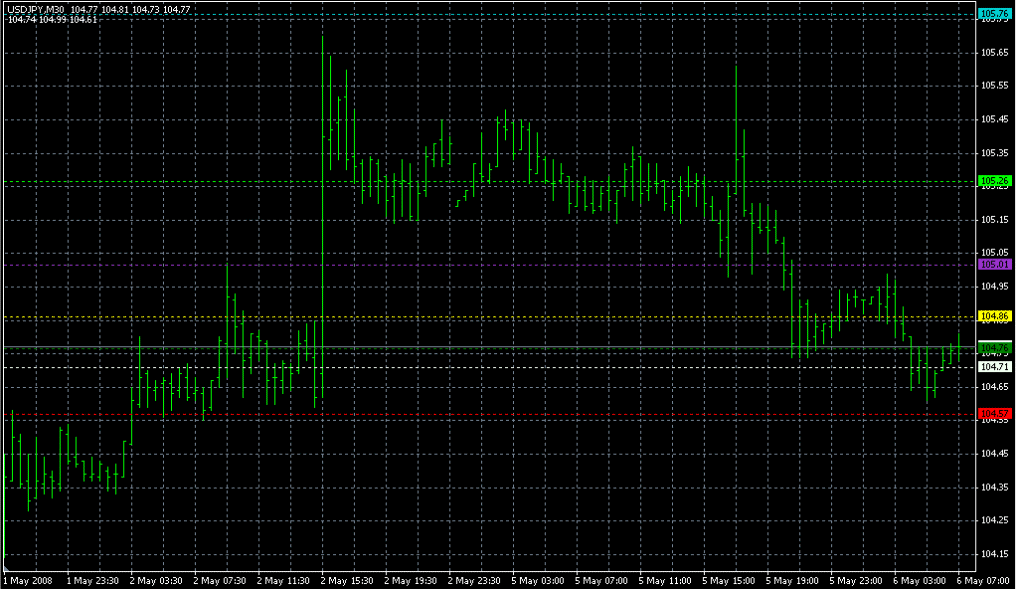Click the 105.45 price scale value
This screenshot has width=1016, height=589.
click(994, 119)
